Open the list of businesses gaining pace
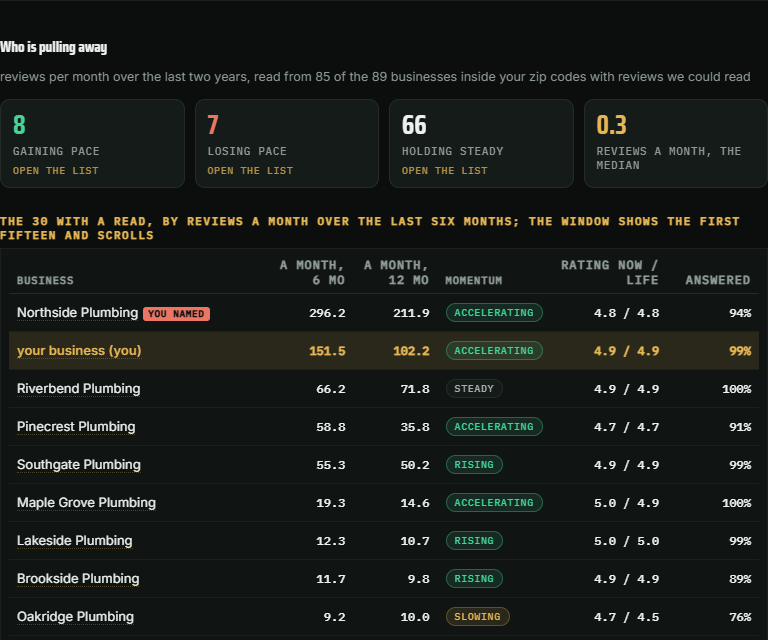Viewport: 768px width, 640px height. (55, 170)
